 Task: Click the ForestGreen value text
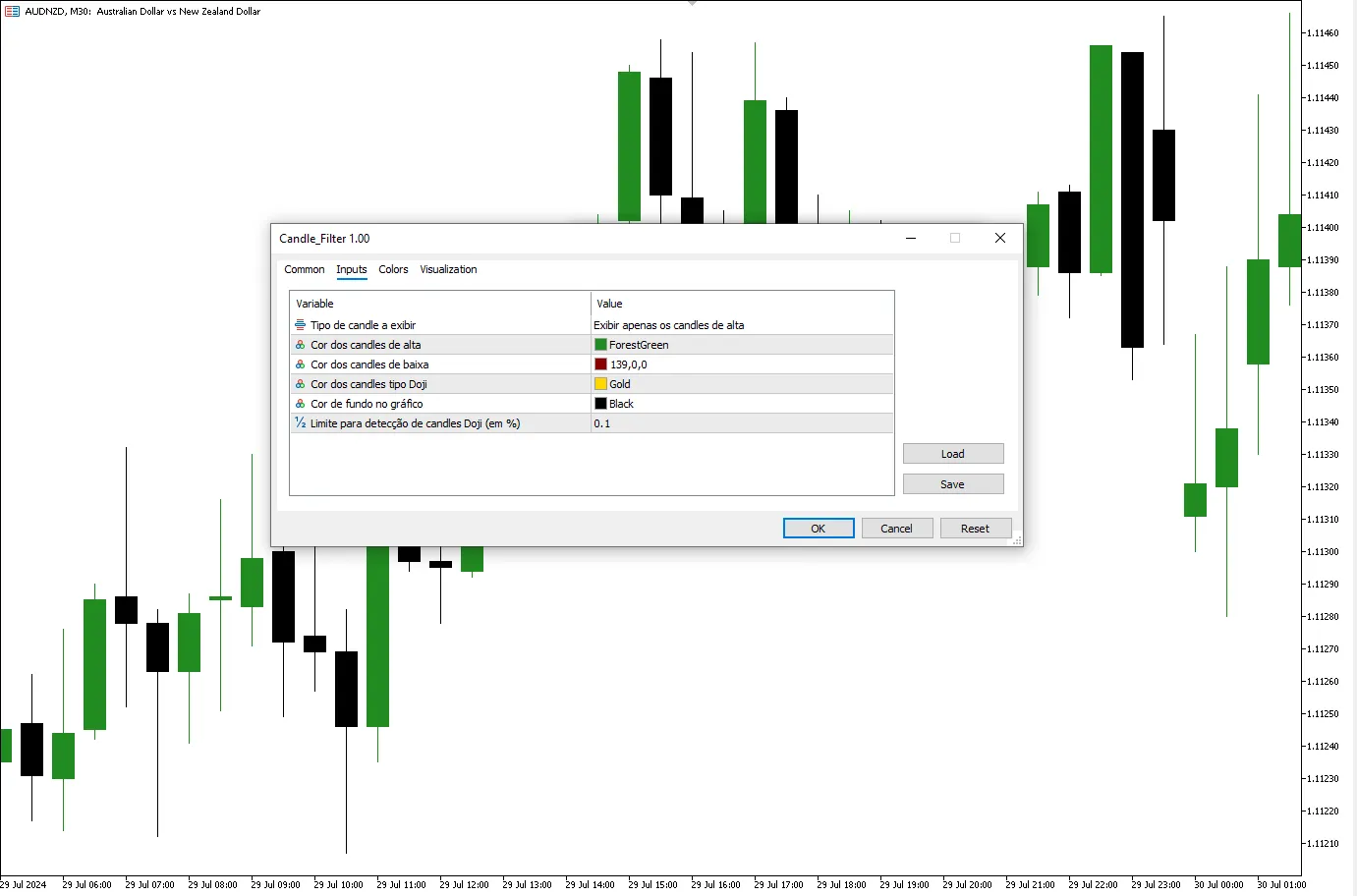pyautogui.click(x=639, y=345)
